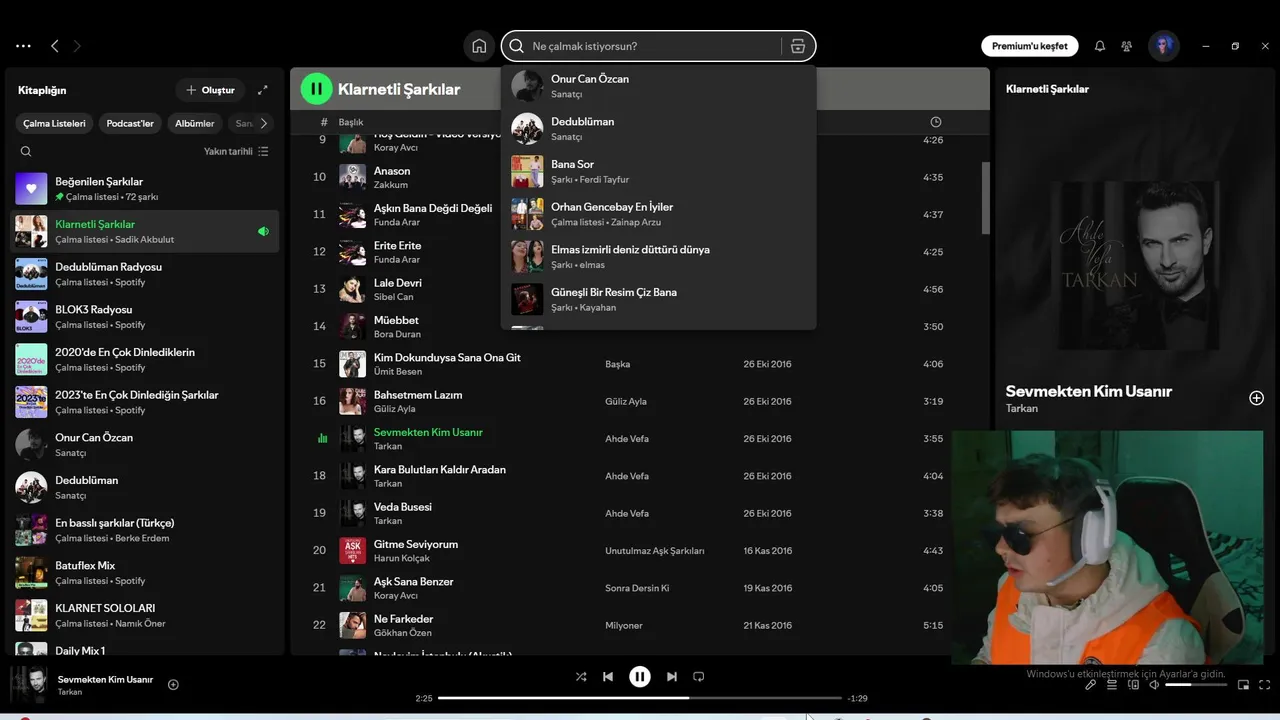This screenshot has height=720, width=1280.
Task: Select the Çalma Listeleri filter chip
Action: point(55,123)
